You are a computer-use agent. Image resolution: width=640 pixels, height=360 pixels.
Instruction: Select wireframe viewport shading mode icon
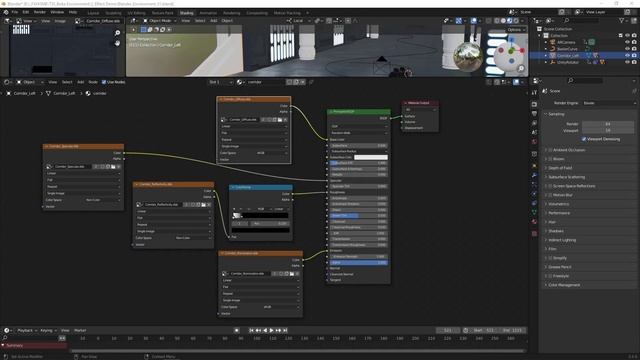pos(497,20)
